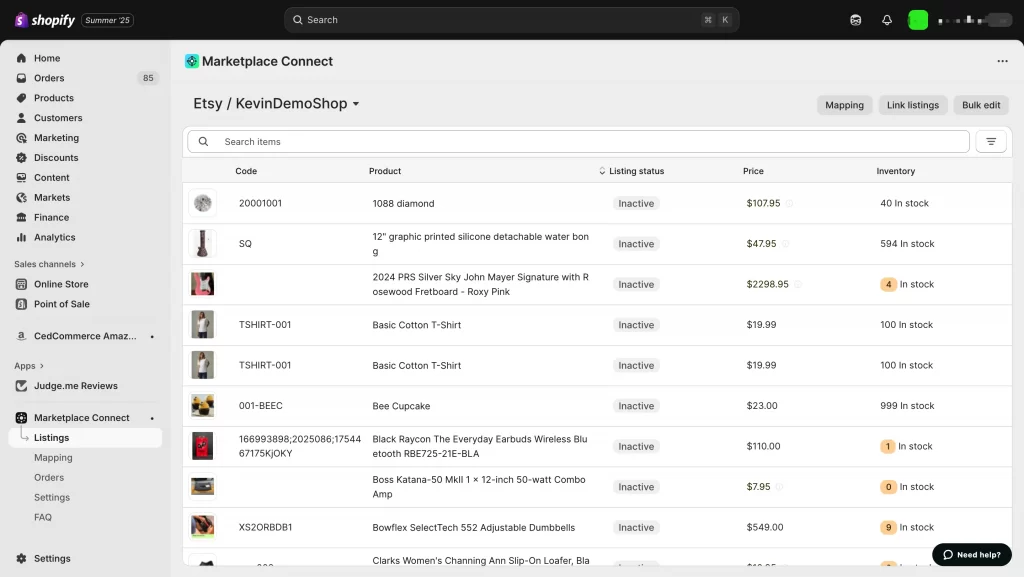The width and height of the screenshot is (1024, 577).
Task: Click the Link listings button
Action: pos(912,105)
